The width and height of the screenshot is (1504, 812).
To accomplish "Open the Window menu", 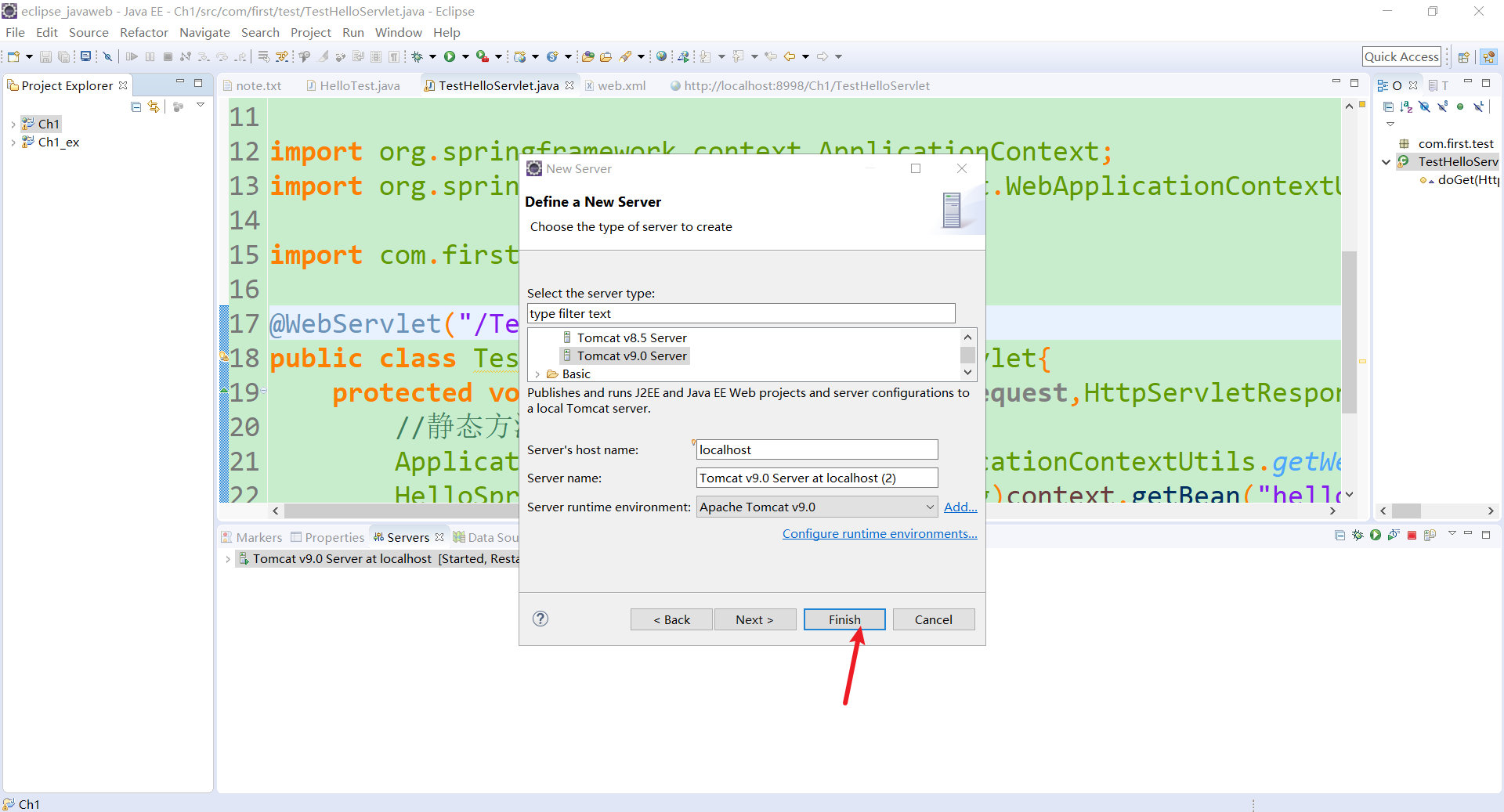I will coord(398,32).
